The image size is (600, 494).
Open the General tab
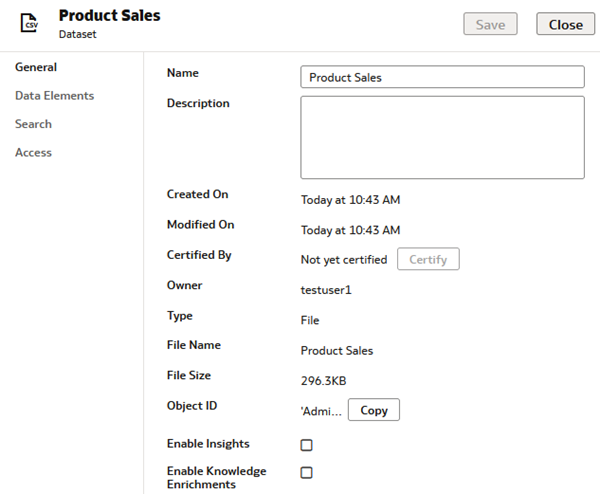coord(36,67)
